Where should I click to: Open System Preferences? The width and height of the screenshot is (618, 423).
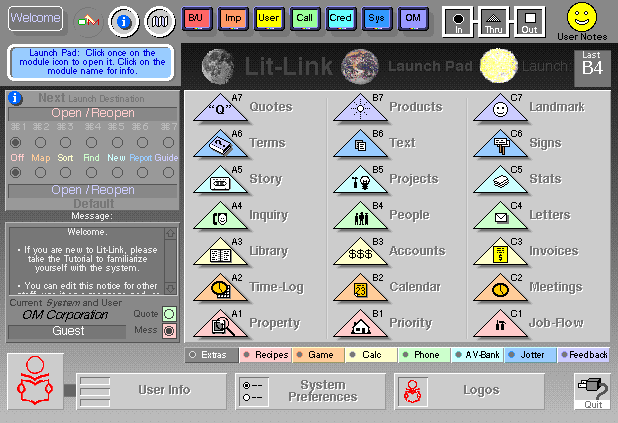pyautogui.click(x=310, y=391)
